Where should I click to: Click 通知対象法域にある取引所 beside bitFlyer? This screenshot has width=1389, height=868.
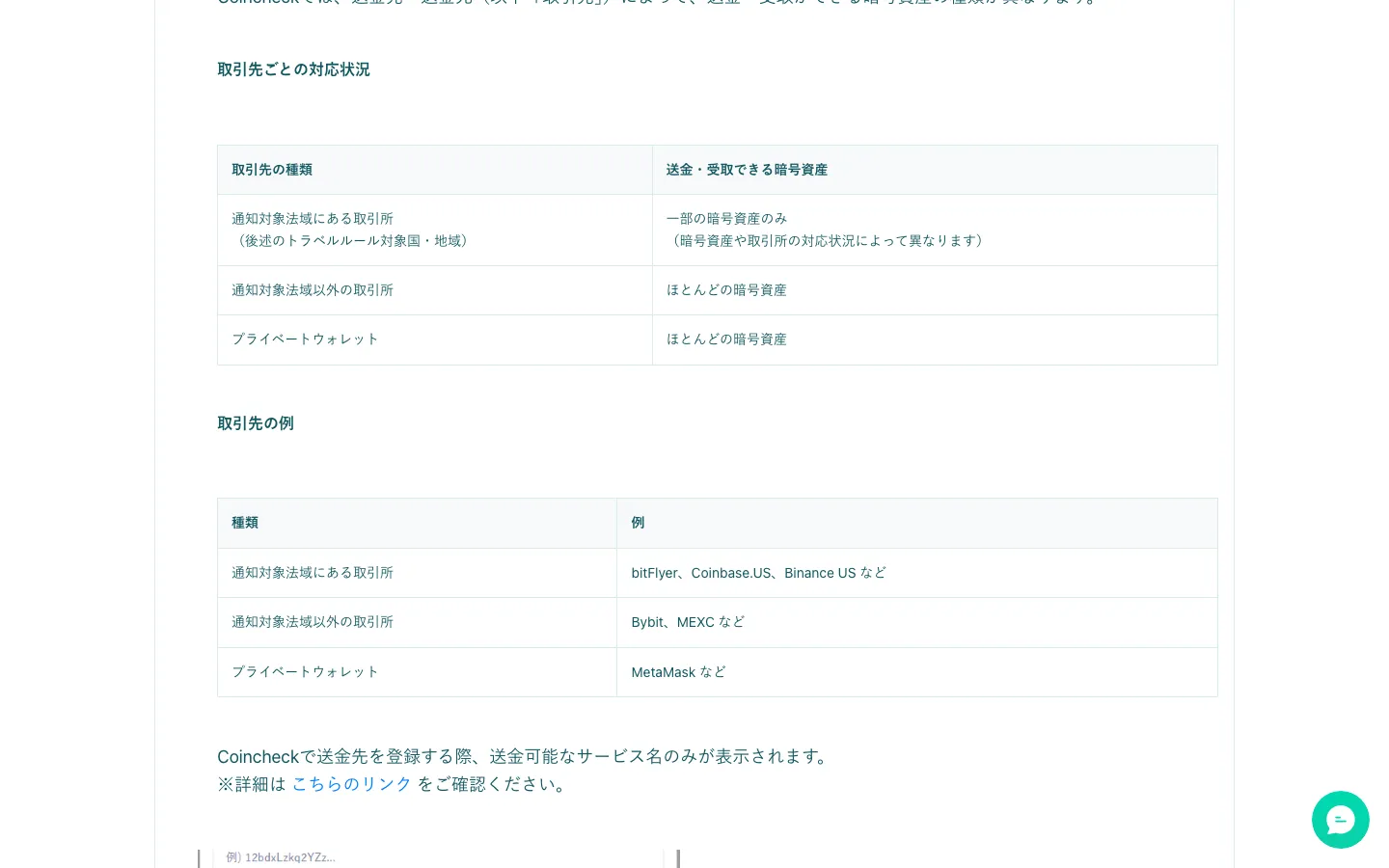tap(313, 573)
